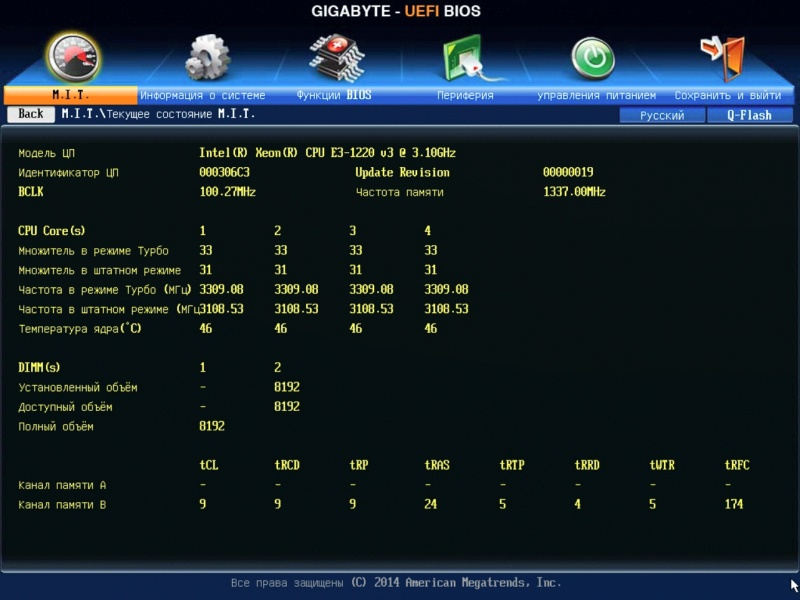Click the CPU ID value 000306C3
The image size is (800, 600).
pyautogui.click(x=224, y=172)
